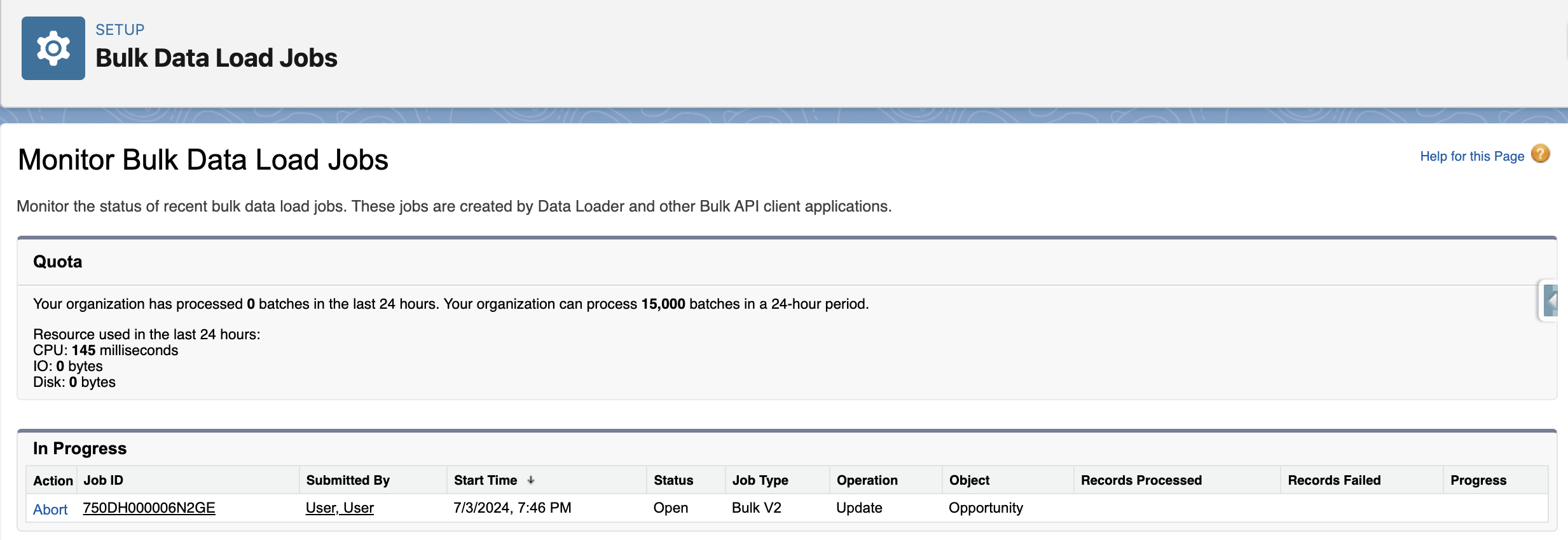Image resolution: width=1568 pixels, height=540 pixels.
Task: Click the Start Time sort arrow
Action: pos(531,480)
